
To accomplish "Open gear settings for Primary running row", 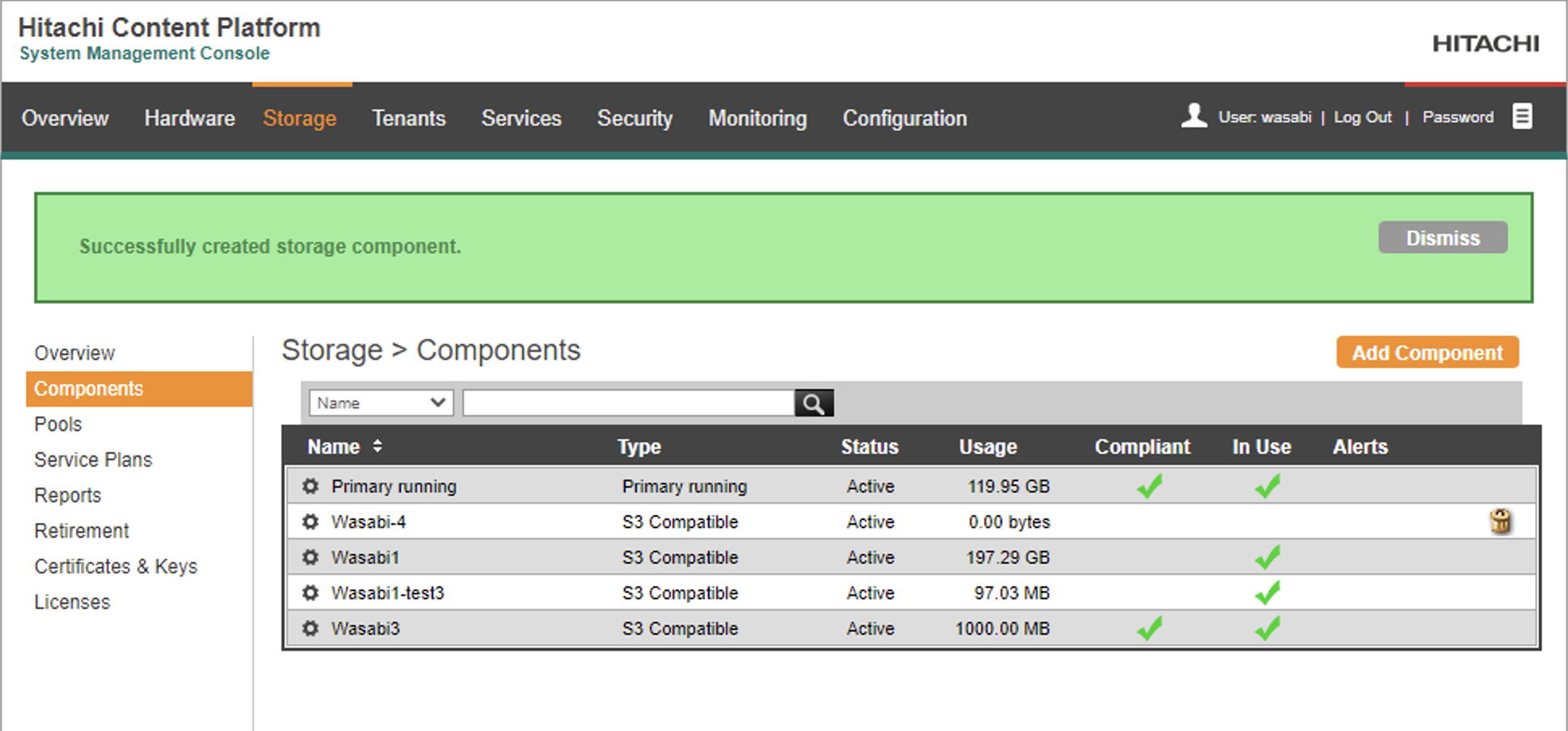I will point(310,486).
